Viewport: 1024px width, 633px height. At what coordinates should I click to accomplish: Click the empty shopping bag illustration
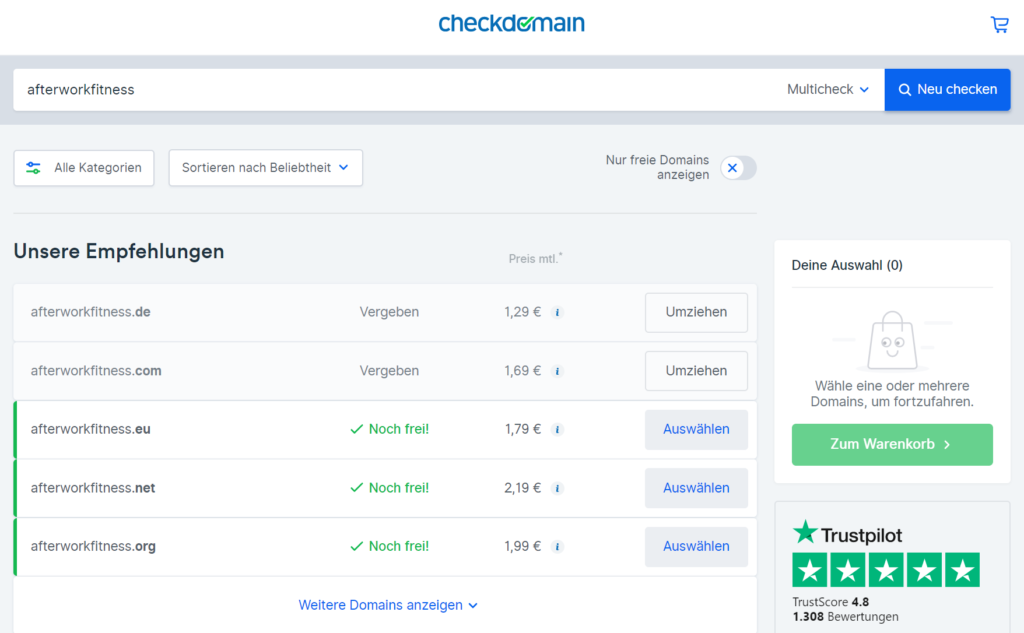coord(892,340)
